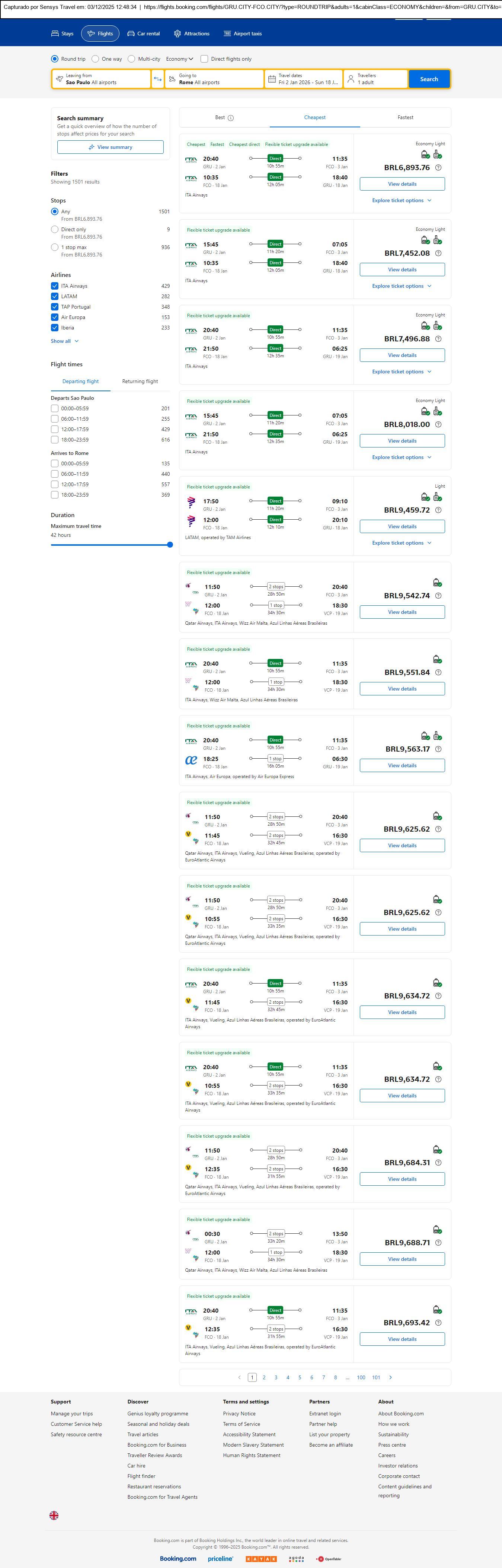Click the Maximum travel time slider handle

170,545
